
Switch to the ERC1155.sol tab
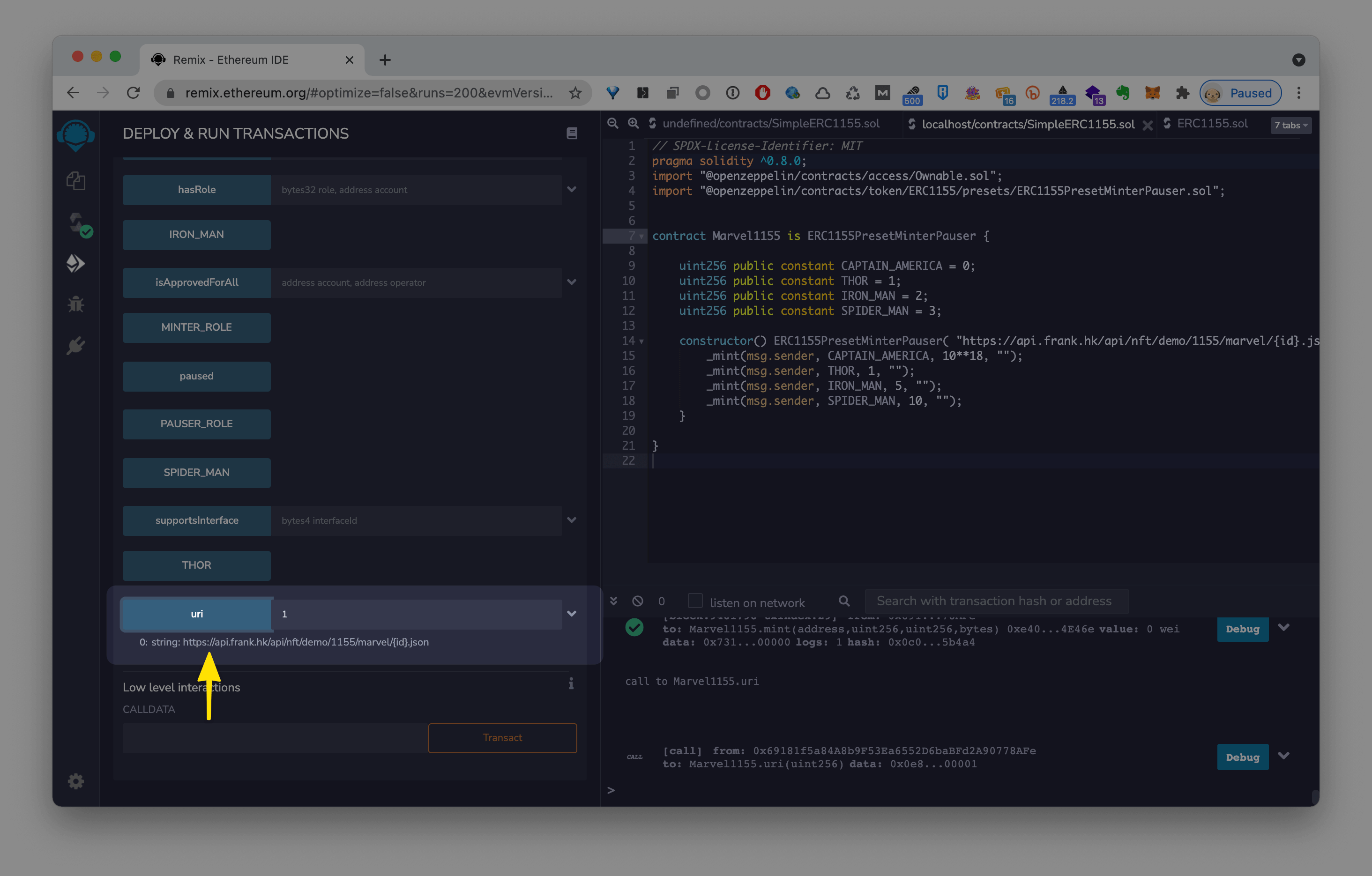tap(1212, 124)
